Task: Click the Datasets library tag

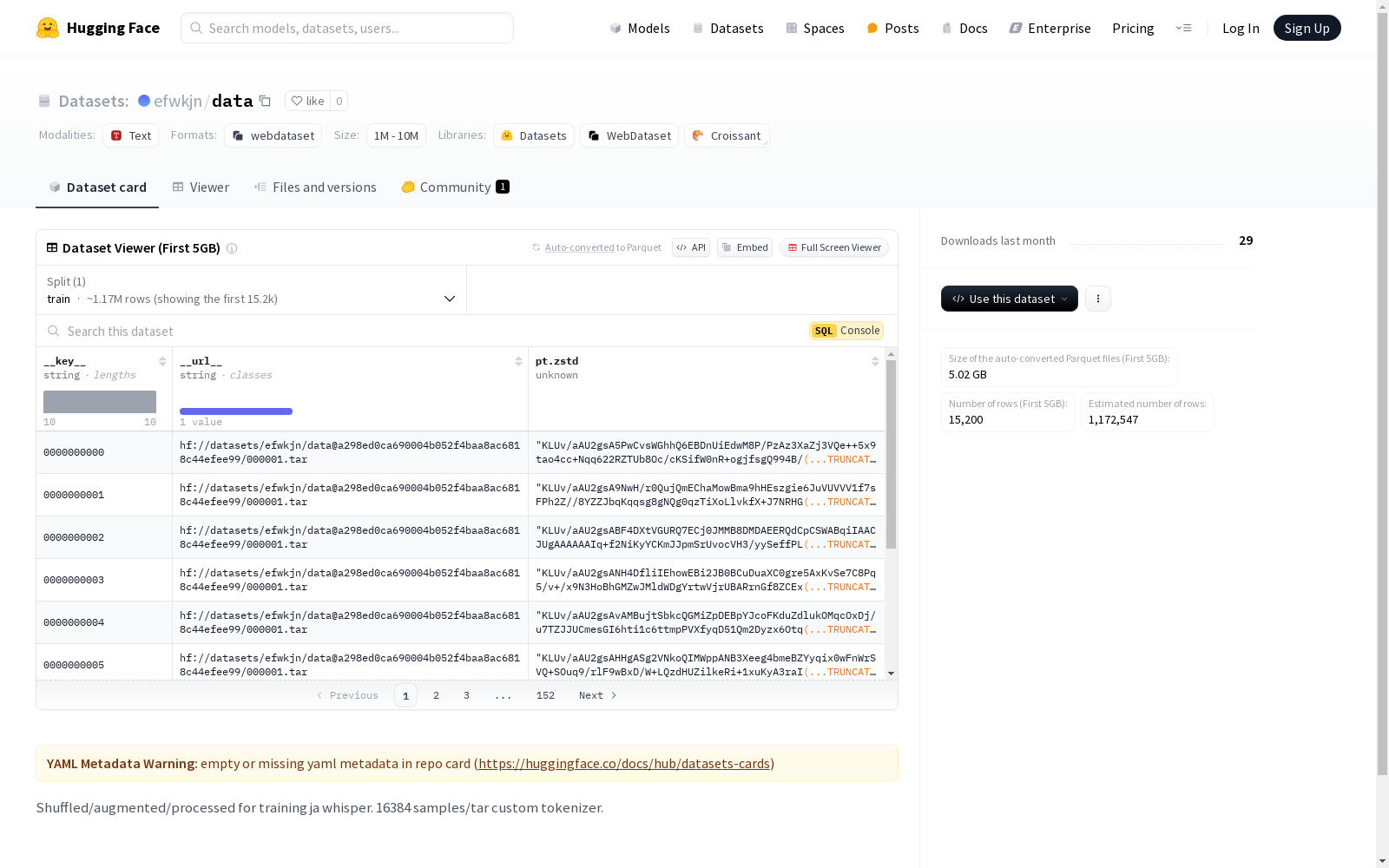Action: [x=534, y=135]
